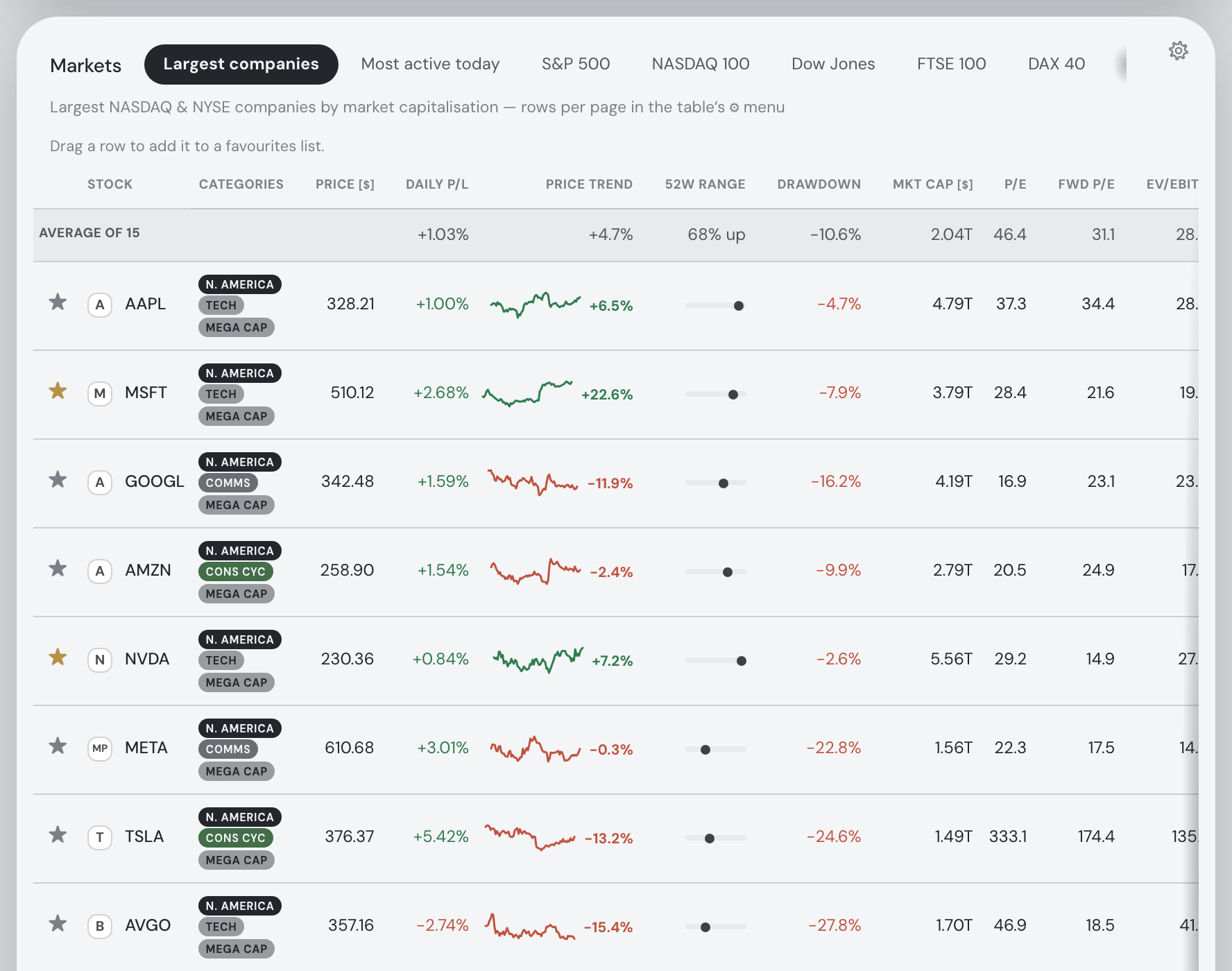Open the DAX 40 tab
This screenshot has width=1232, height=971.
[x=1056, y=65]
